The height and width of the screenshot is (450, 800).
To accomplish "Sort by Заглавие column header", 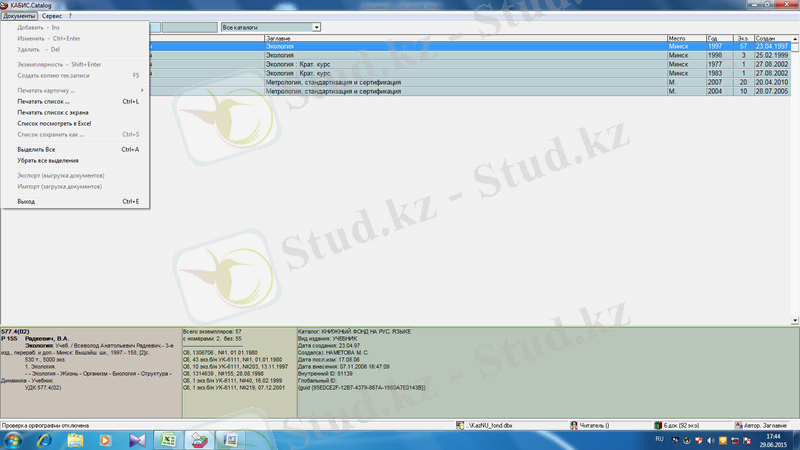I will click(466, 38).
